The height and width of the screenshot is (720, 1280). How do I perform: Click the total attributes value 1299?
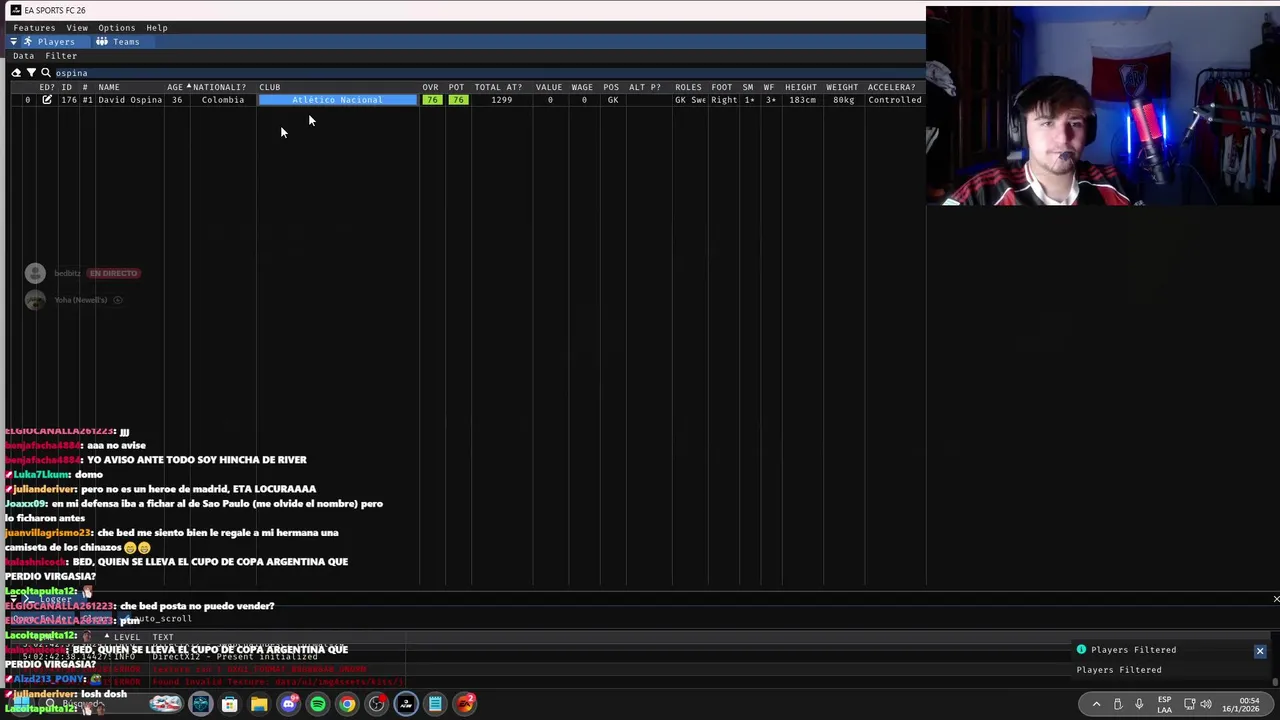pyautogui.click(x=501, y=100)
